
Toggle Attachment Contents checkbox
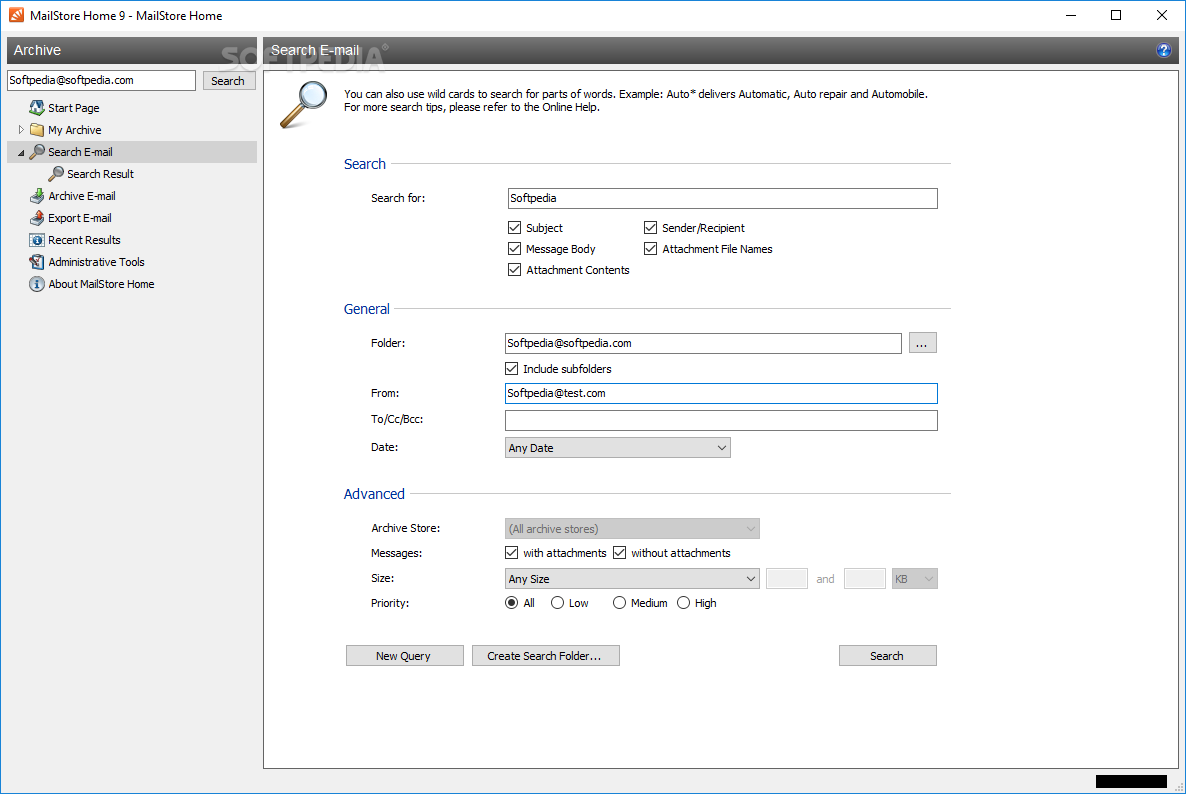click(x=514, y=270)
